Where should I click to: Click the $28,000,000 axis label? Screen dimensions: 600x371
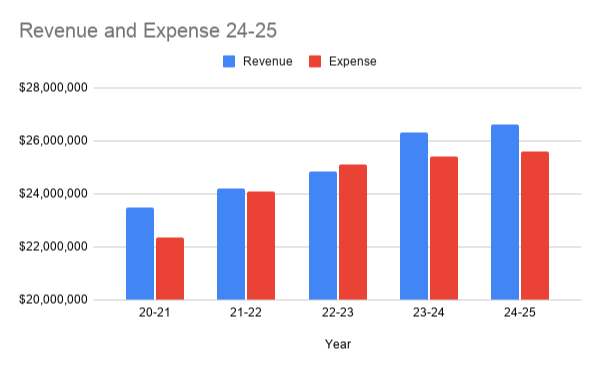[53, 88]
